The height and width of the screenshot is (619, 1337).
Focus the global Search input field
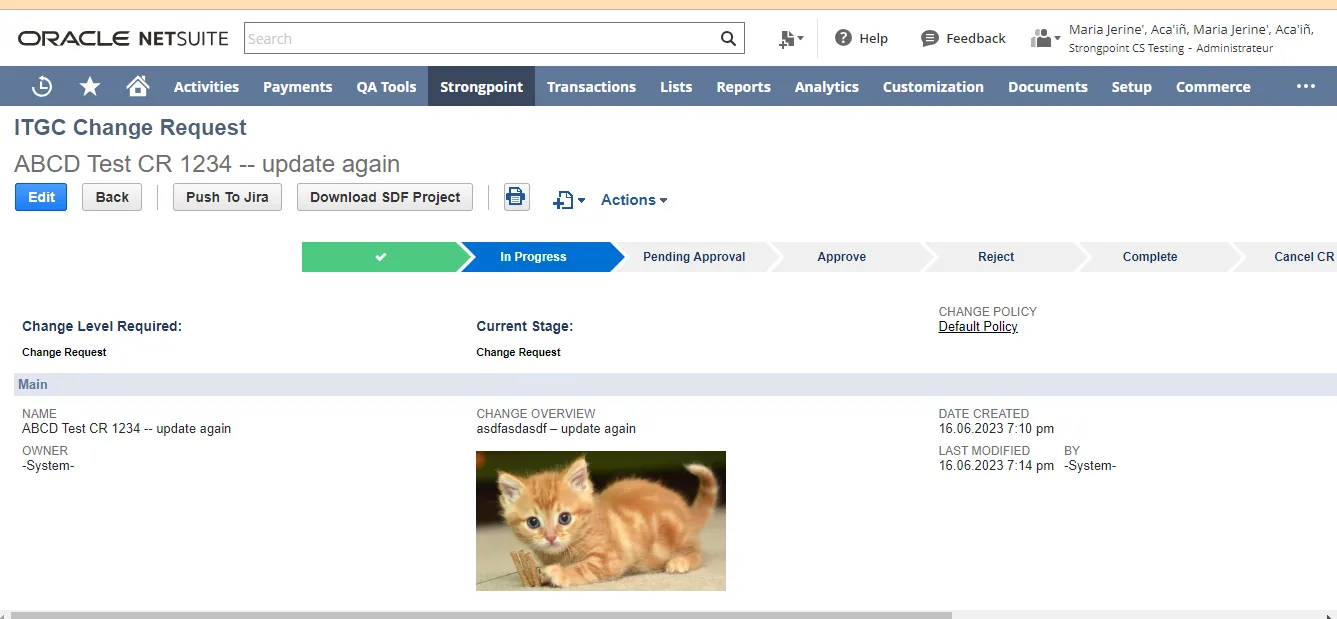(x=482, y=39)
